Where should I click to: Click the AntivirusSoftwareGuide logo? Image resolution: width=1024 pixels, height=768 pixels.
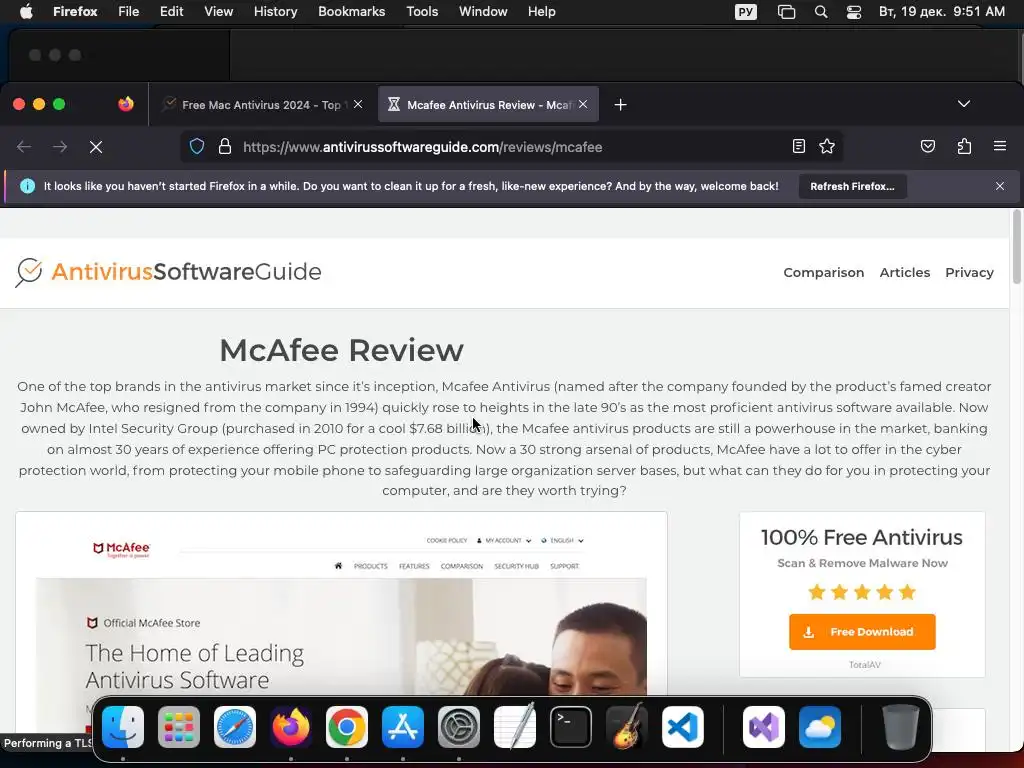pos(168,272)
